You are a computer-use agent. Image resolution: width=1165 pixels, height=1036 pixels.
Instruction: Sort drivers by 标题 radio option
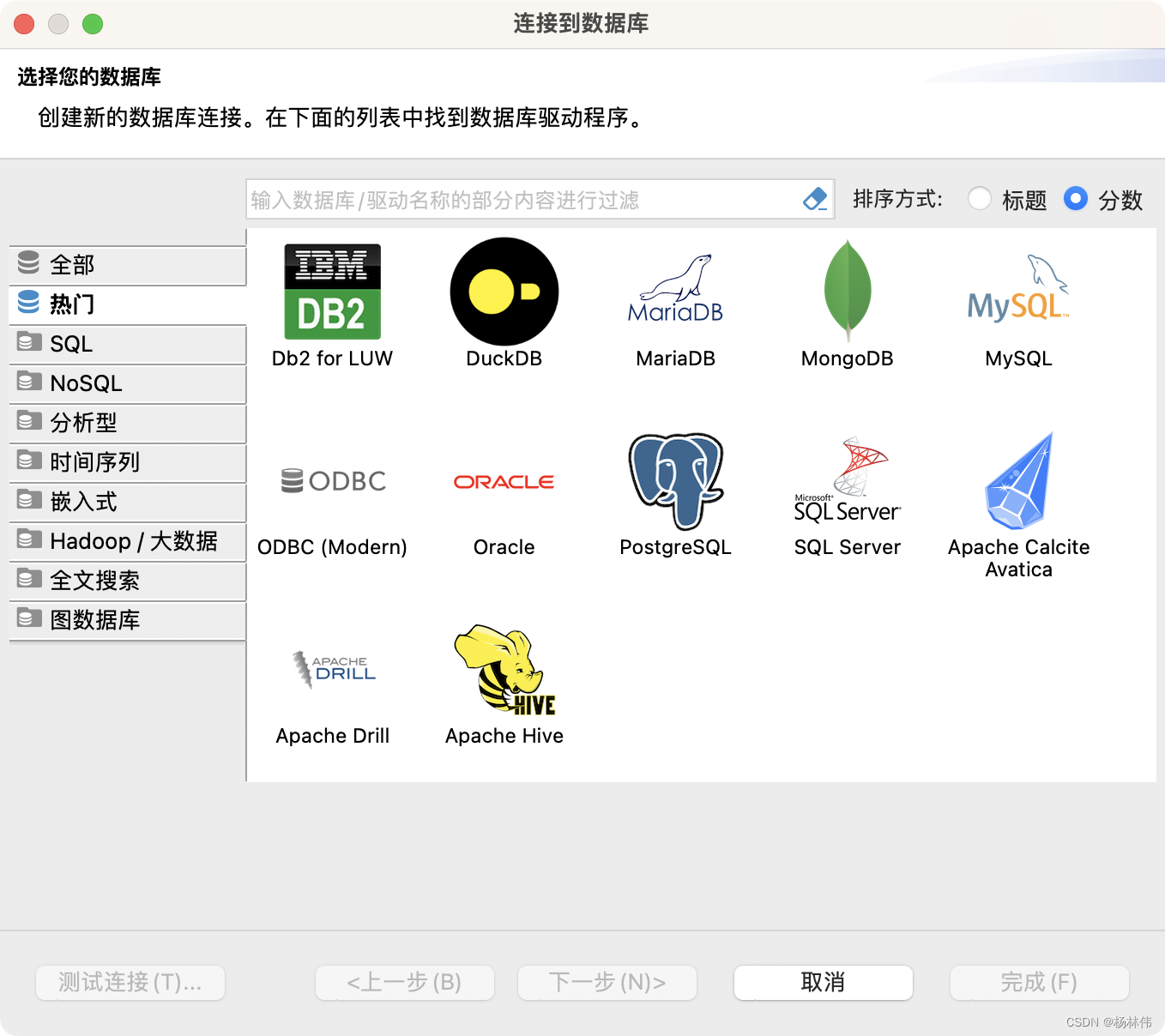(x=980, y=199)
